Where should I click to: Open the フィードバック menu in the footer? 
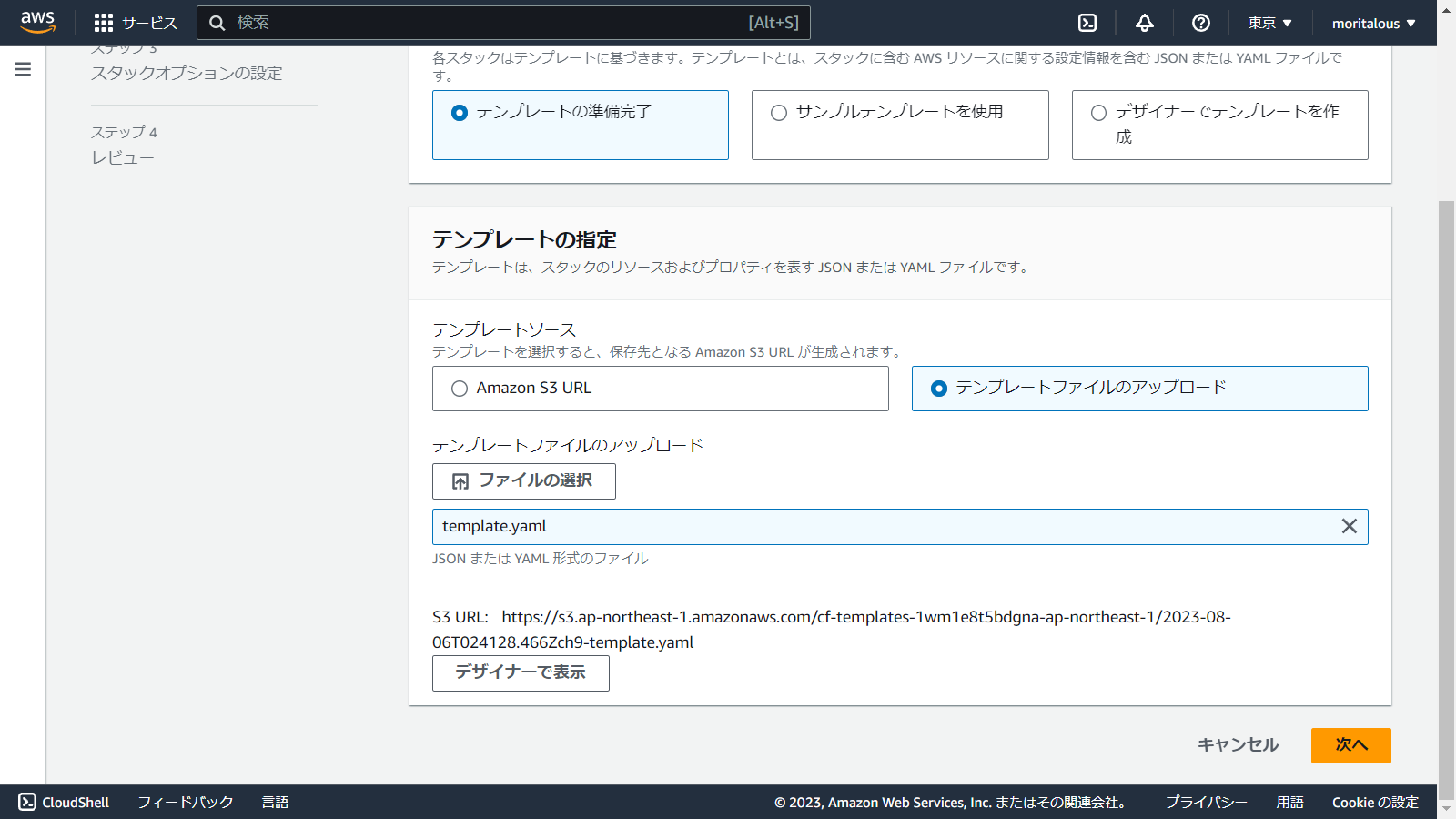click(184, 802)
